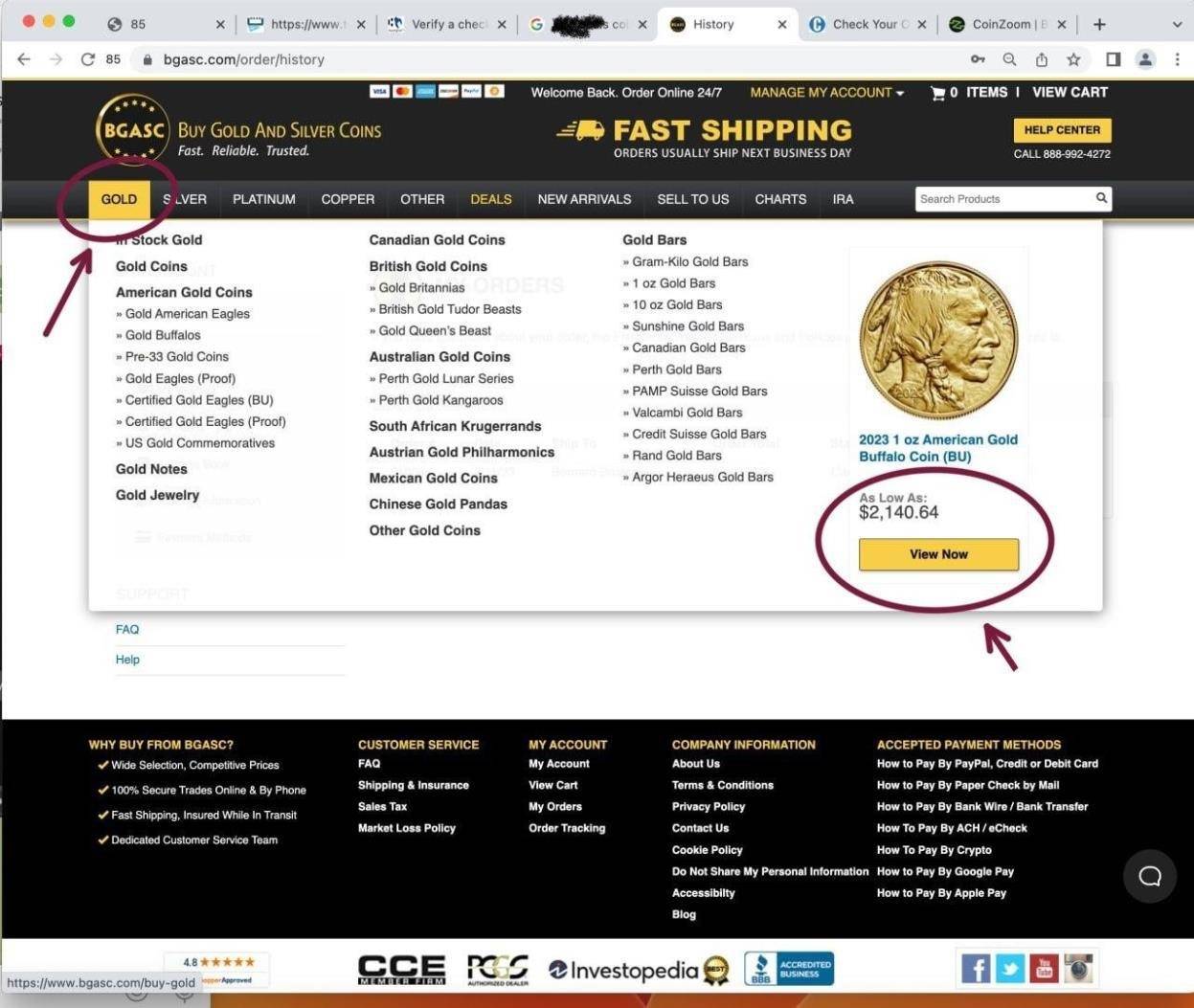Open Pre-33 Gold Coins link
Viewport: 1194px width, 1008px height.
tap(176, 357)
